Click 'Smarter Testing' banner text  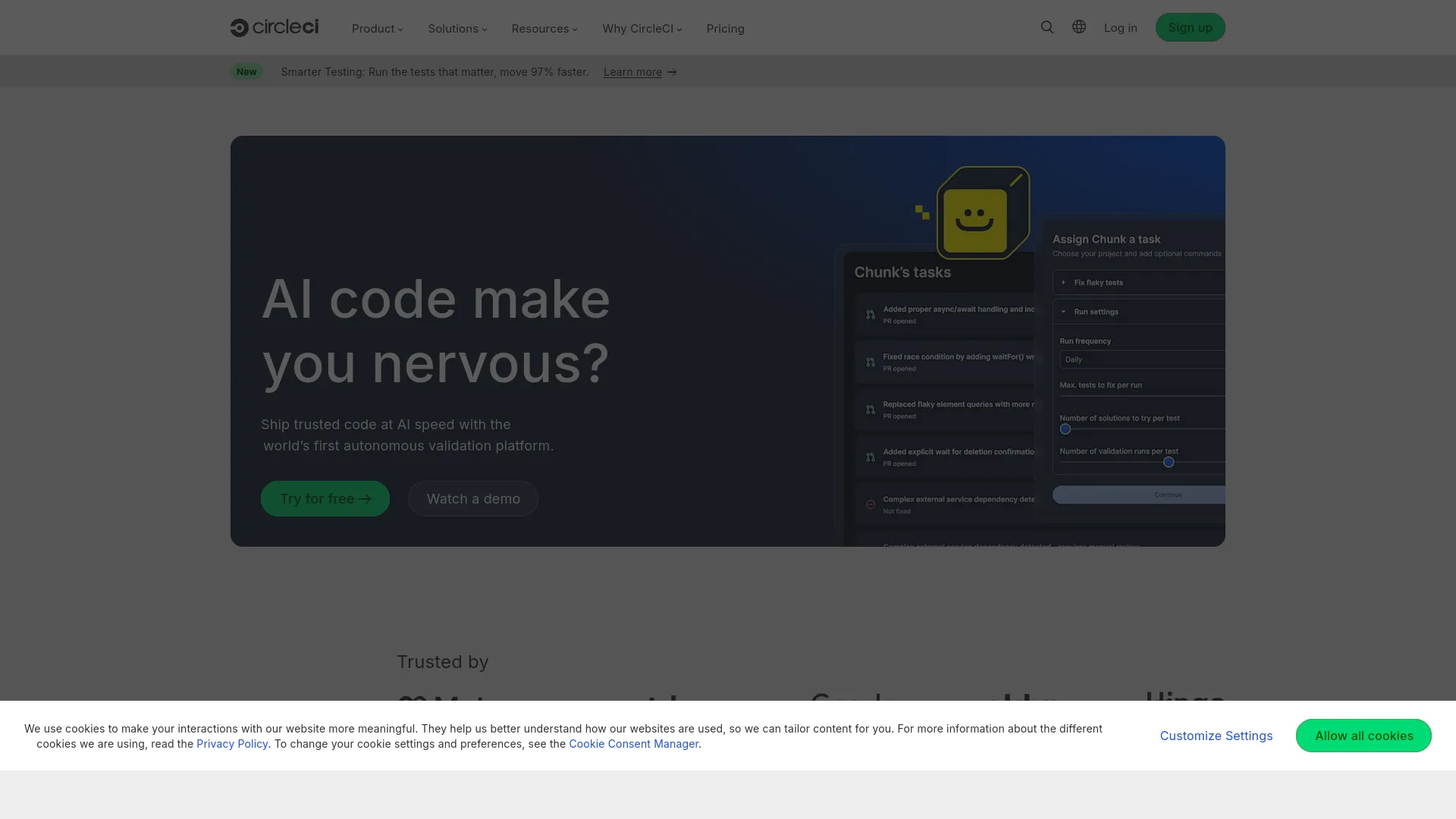(435, 72)
